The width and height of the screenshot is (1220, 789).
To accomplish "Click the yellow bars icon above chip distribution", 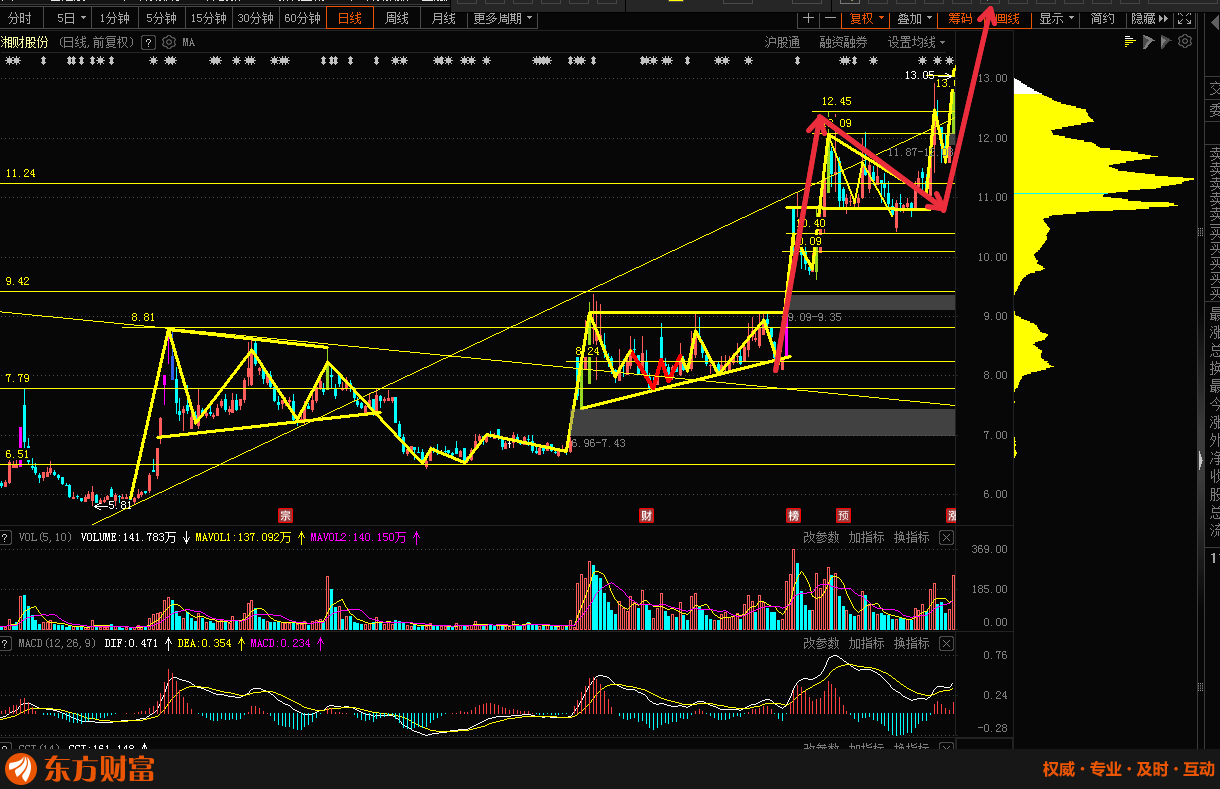I will 1130,41.
